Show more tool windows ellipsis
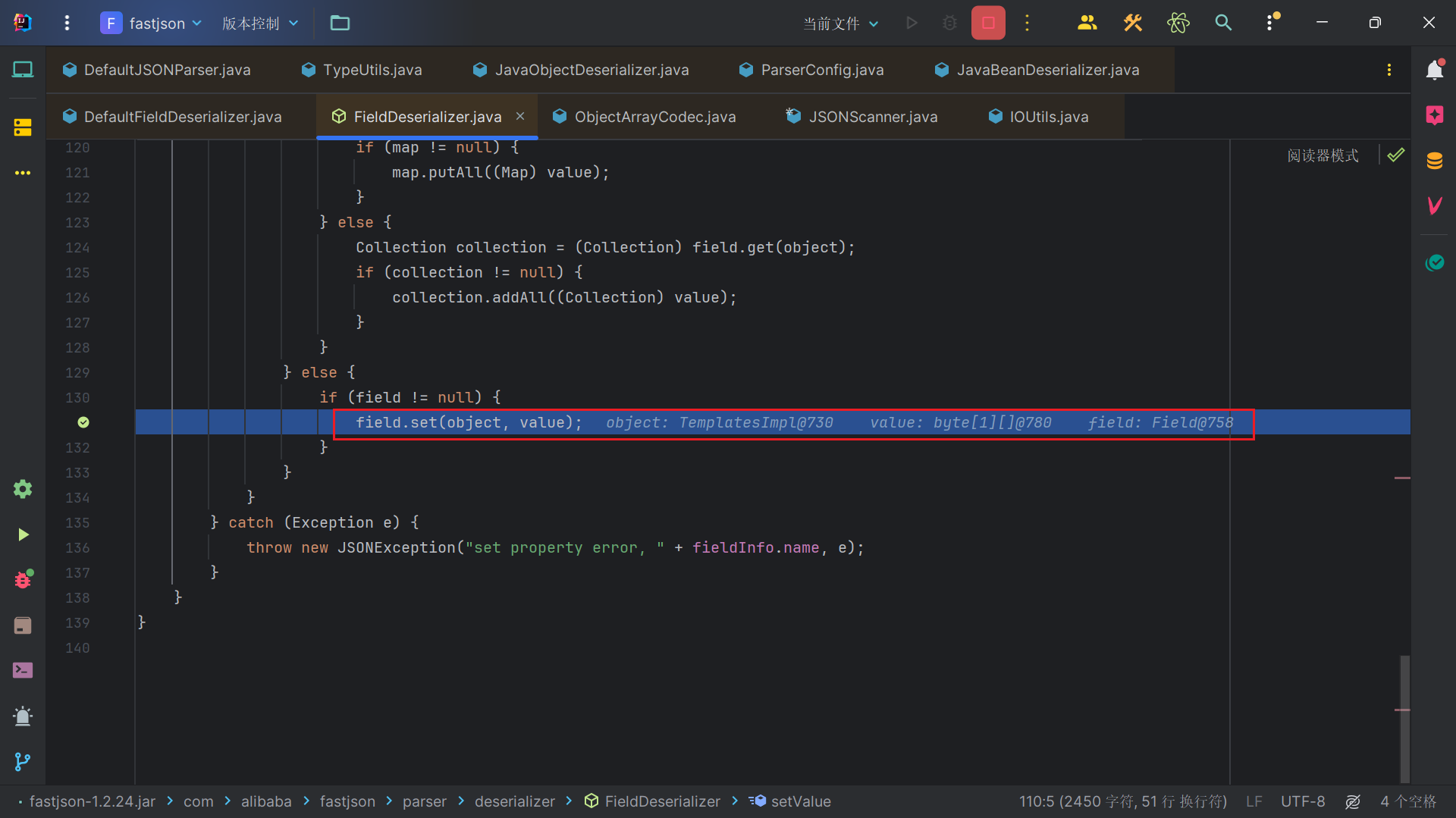The image size is (1456, 818). (x=23, y=173)
